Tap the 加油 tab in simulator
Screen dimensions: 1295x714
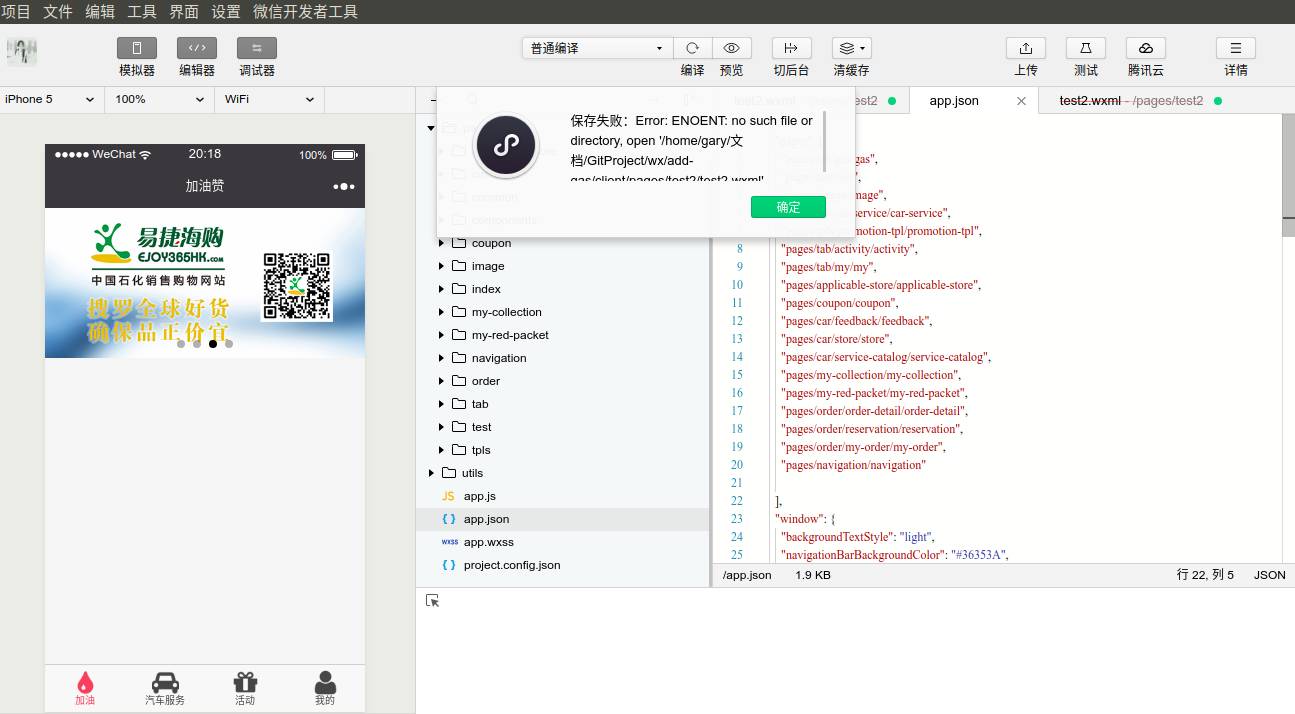85,688
